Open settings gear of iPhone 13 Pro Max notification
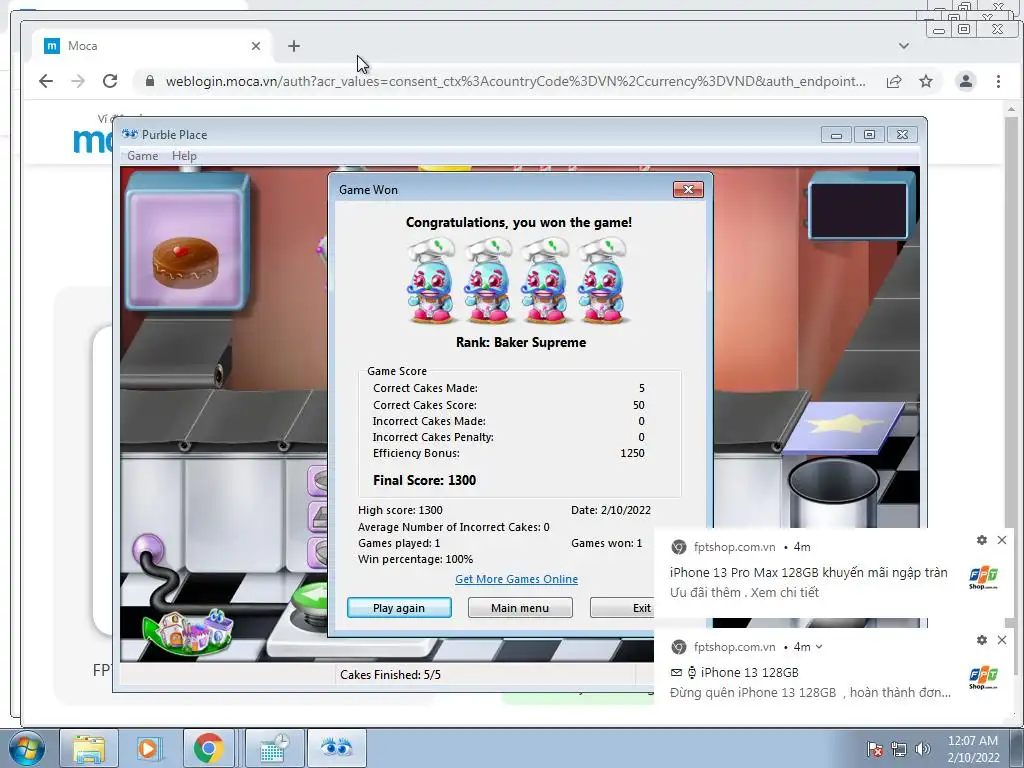This screenshot has width=1024, height=768. tap(982, 540)
